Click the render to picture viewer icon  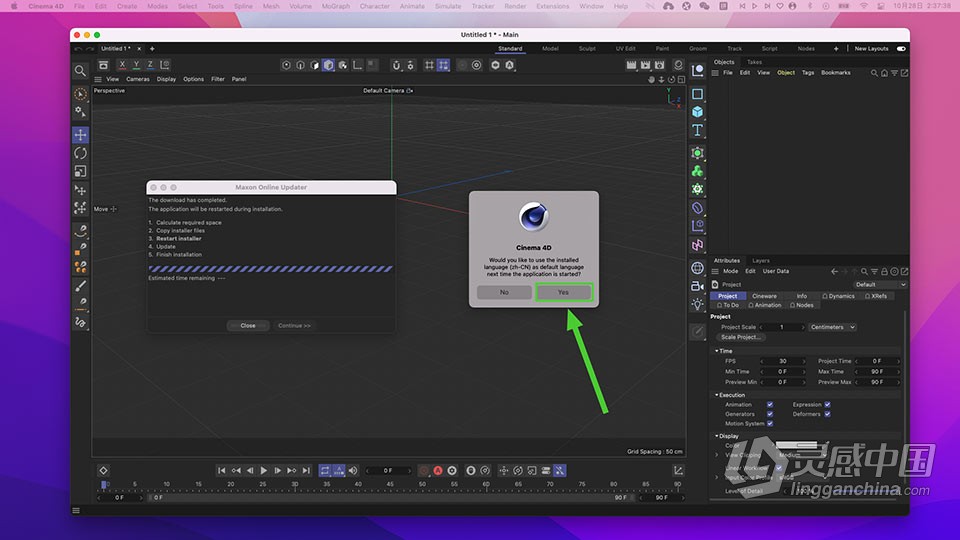pyautogui.click(x=645, y=65)
